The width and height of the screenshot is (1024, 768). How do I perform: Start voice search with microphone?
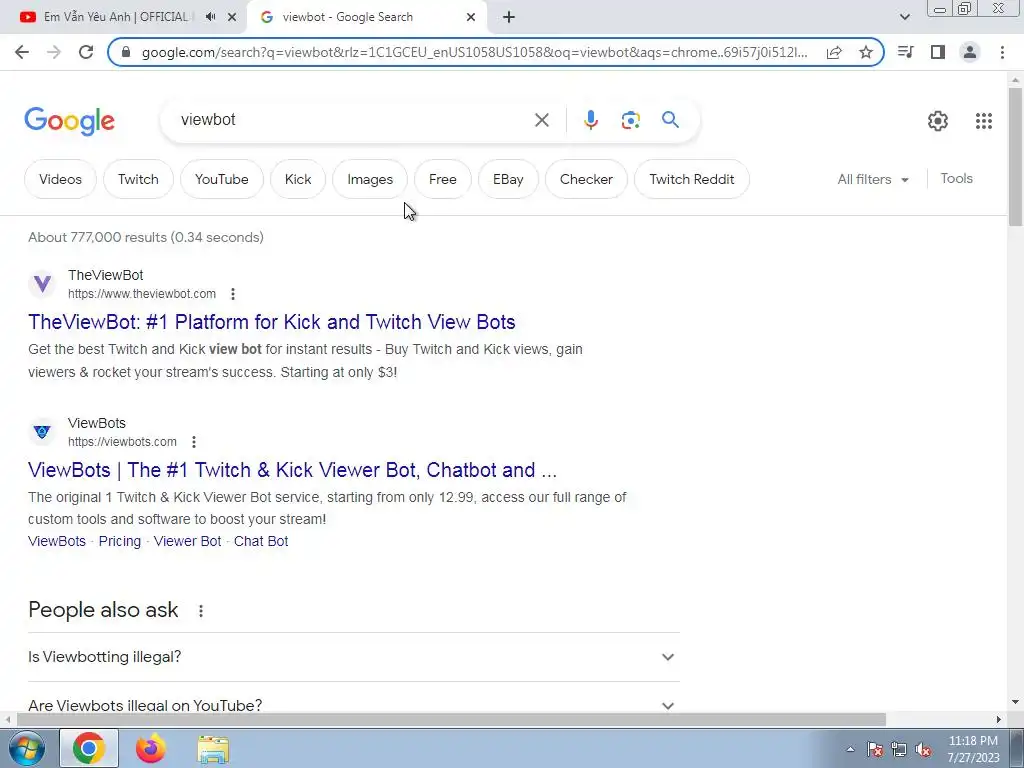(x=590, y=120)
